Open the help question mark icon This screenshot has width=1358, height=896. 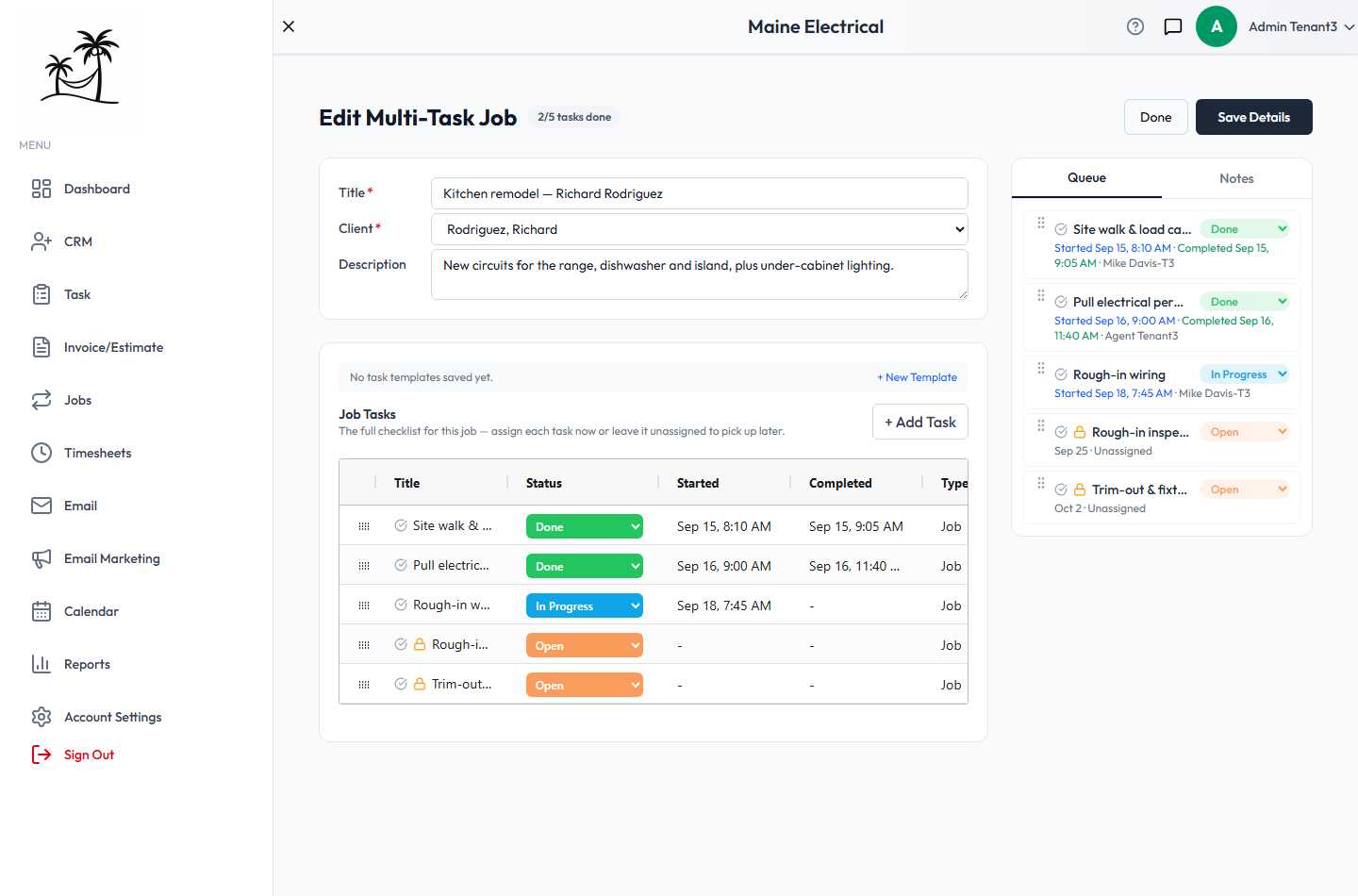coord(1135,26)
